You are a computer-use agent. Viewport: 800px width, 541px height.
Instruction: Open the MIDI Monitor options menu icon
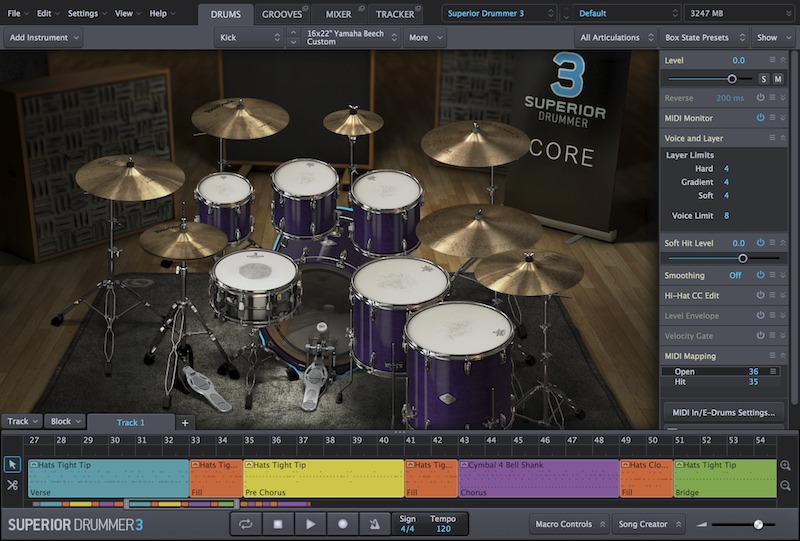(772, 117)
